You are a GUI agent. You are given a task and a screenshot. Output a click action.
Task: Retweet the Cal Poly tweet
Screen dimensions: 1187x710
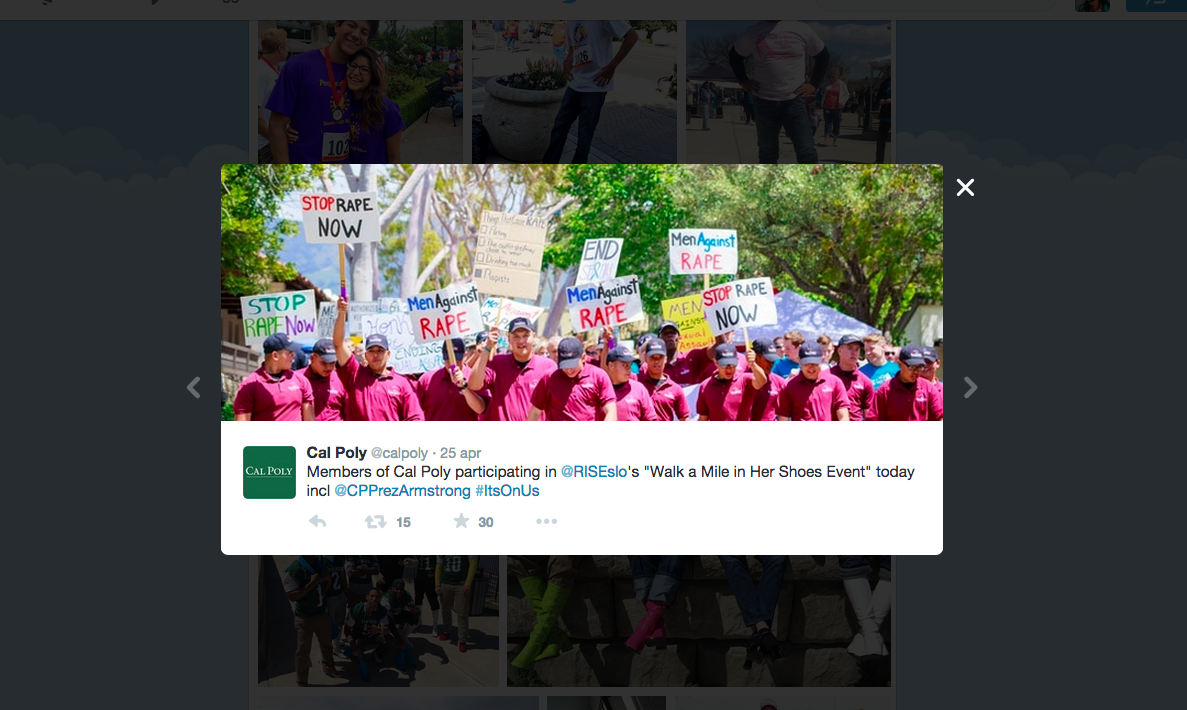375,522
